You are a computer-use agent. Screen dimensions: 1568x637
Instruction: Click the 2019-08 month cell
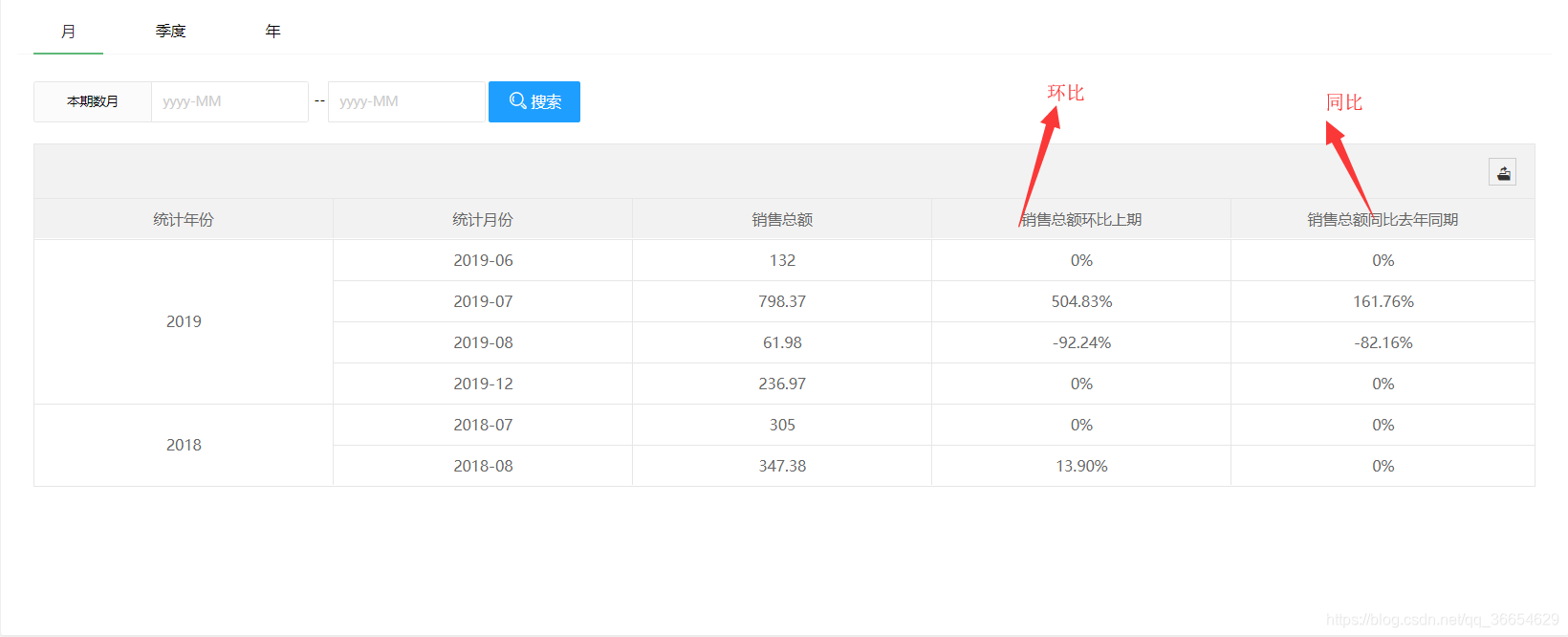[x=483, y=342]
